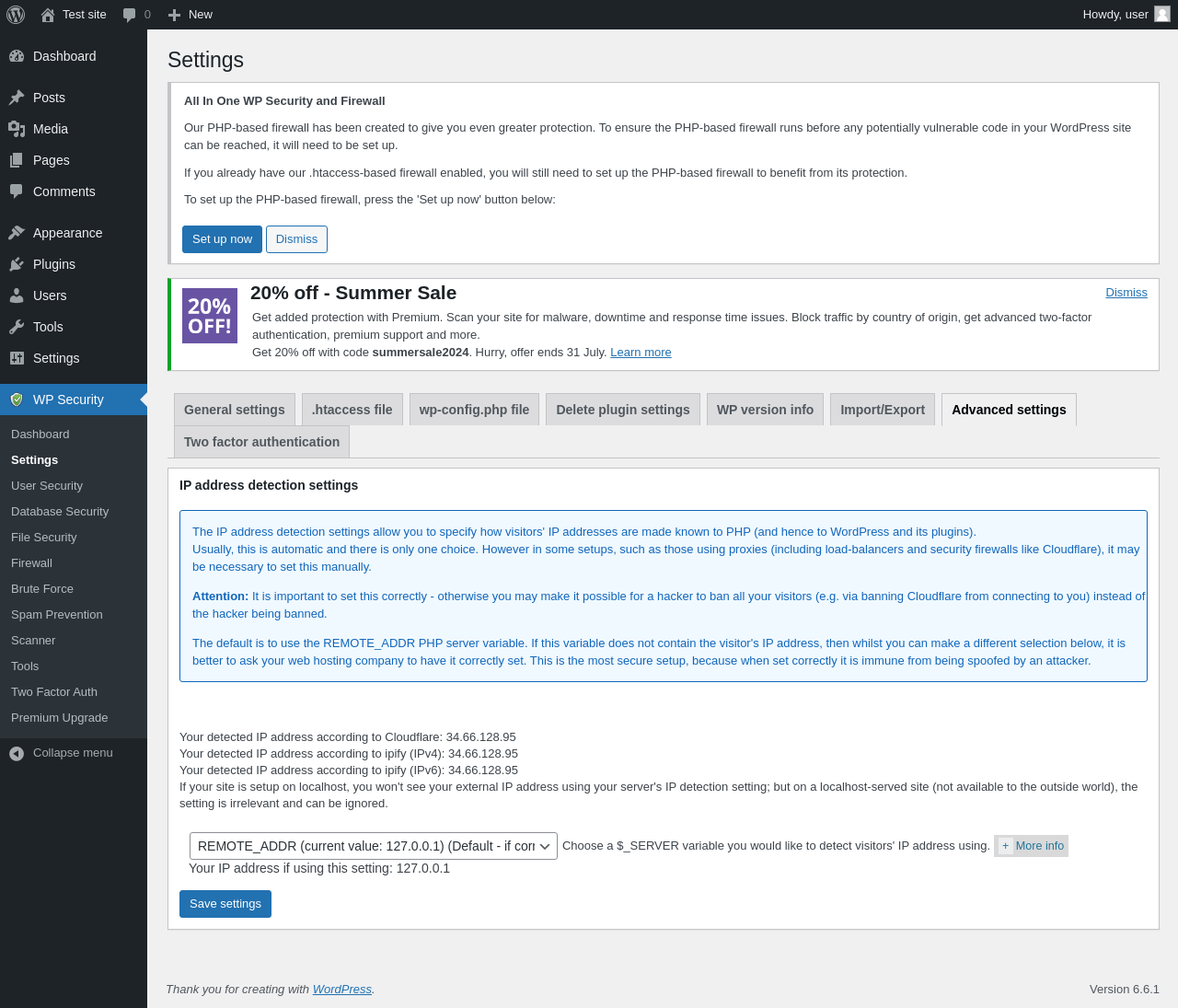Click the plus icon beside New
This screenshot has width=1178, height=1008.
[x=174, y=15]
